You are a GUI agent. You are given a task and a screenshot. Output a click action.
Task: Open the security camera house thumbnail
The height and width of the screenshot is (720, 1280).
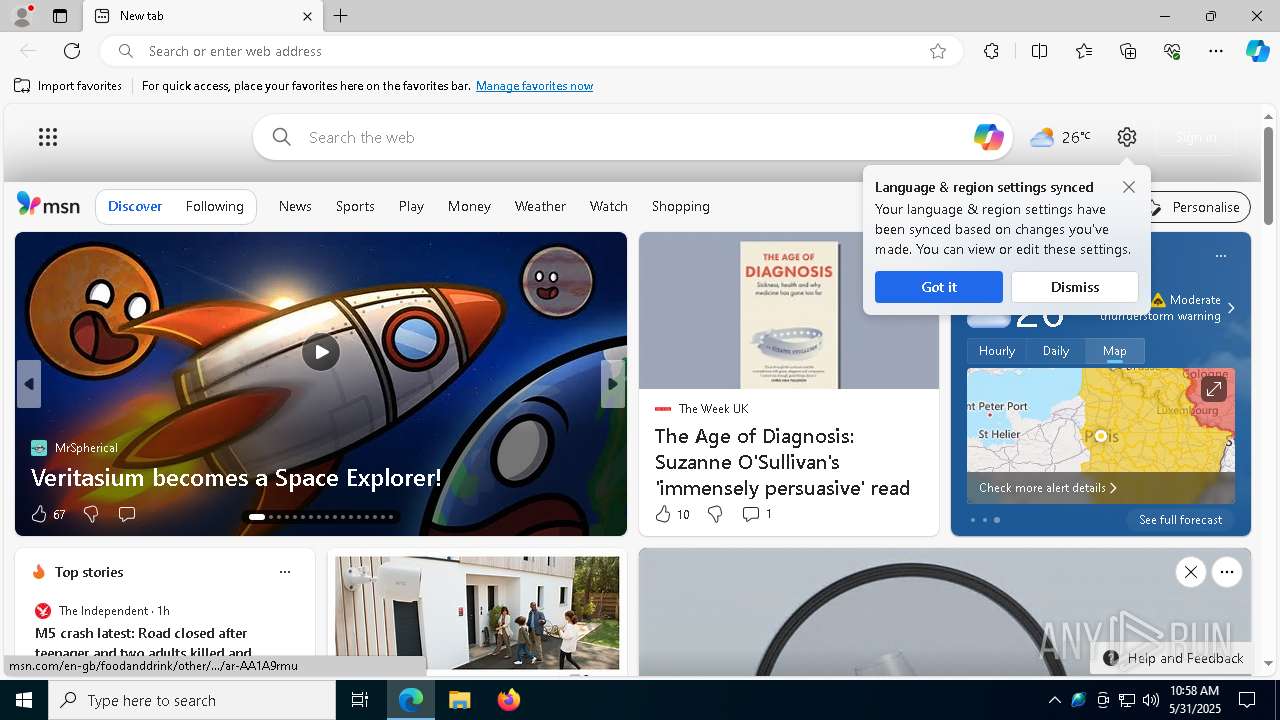point(477,612)
